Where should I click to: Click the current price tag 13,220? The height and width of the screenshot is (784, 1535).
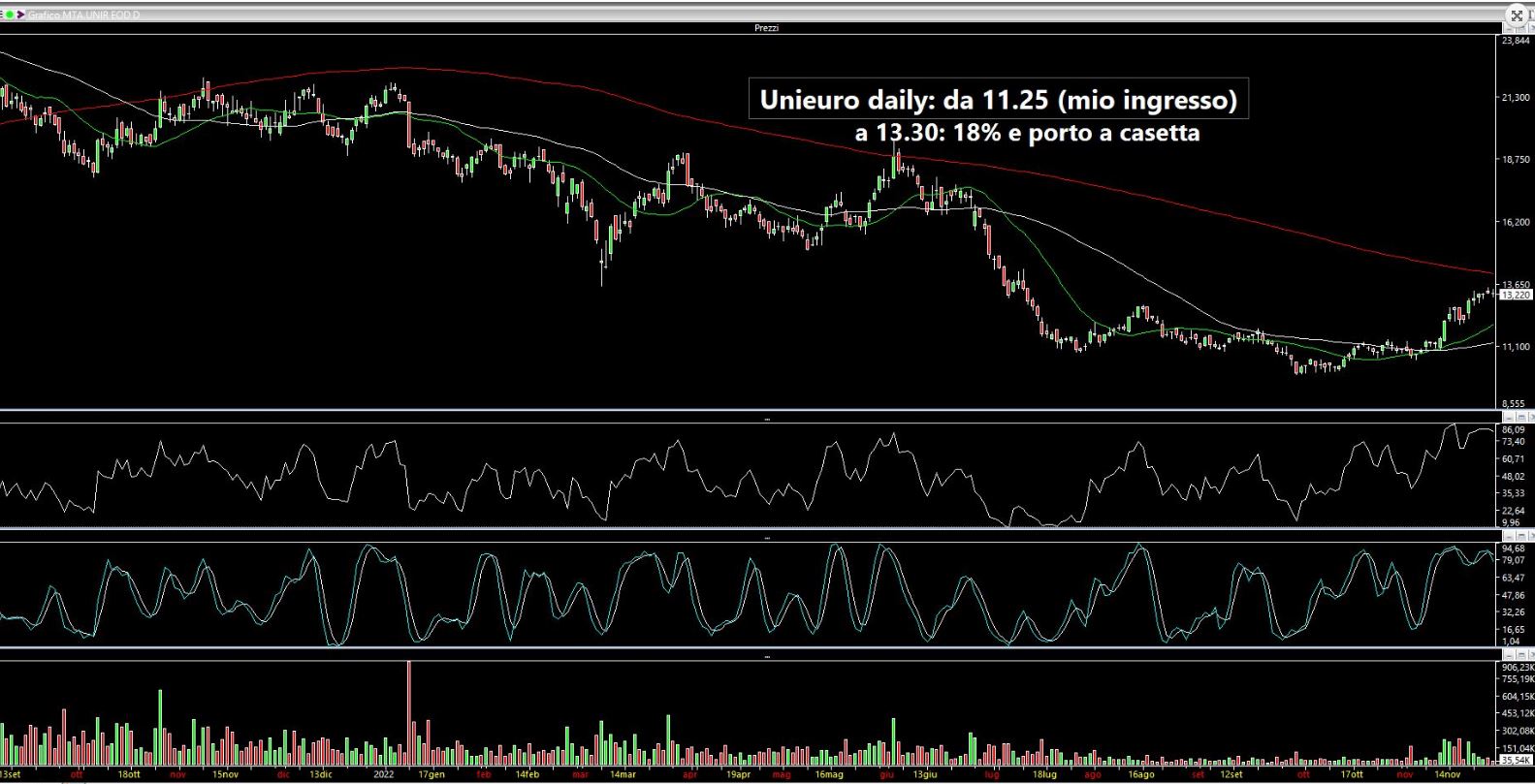(x=1516, y=295)
